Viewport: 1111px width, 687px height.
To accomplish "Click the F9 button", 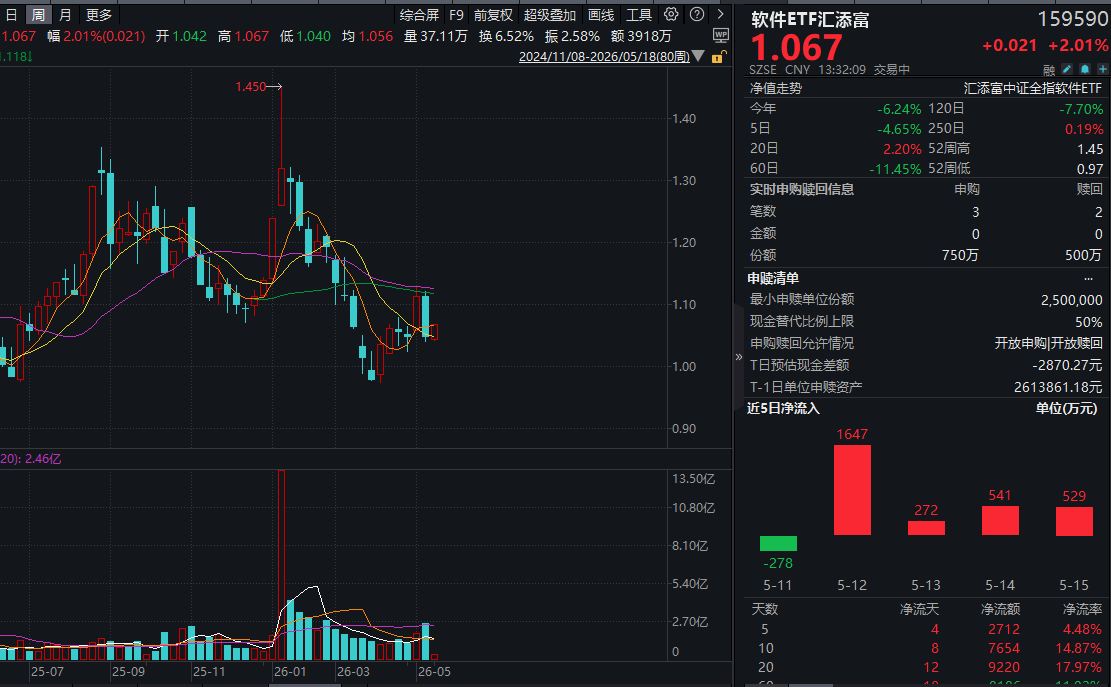I will tap(457, 15).
